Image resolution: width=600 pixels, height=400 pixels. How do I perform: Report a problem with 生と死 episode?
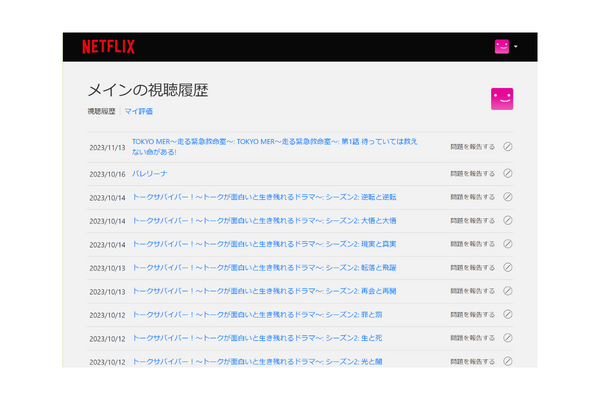click(472, 338)
